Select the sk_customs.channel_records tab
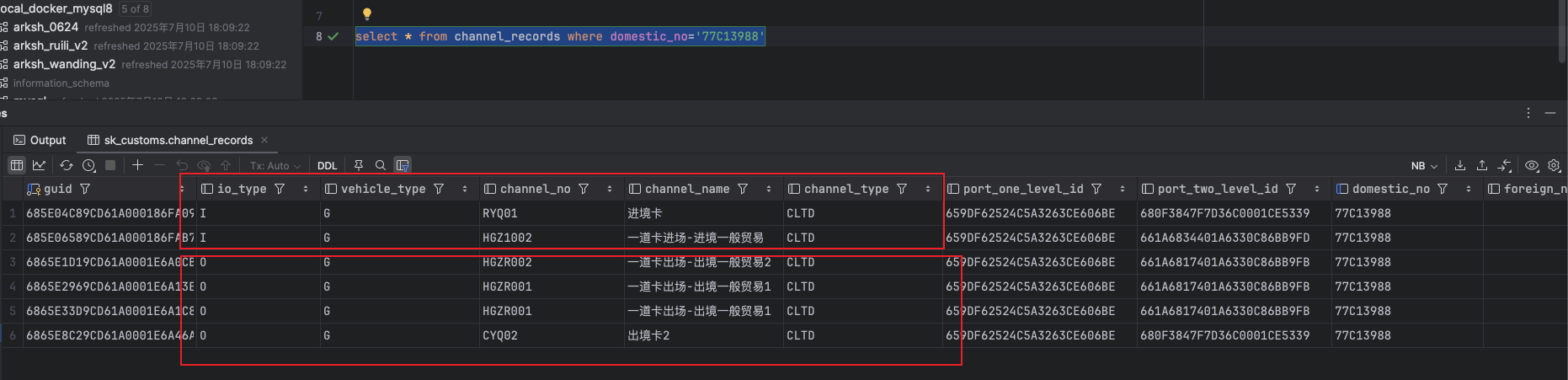The width and height of the screenshot is (1568, 380). click(178, 140)
